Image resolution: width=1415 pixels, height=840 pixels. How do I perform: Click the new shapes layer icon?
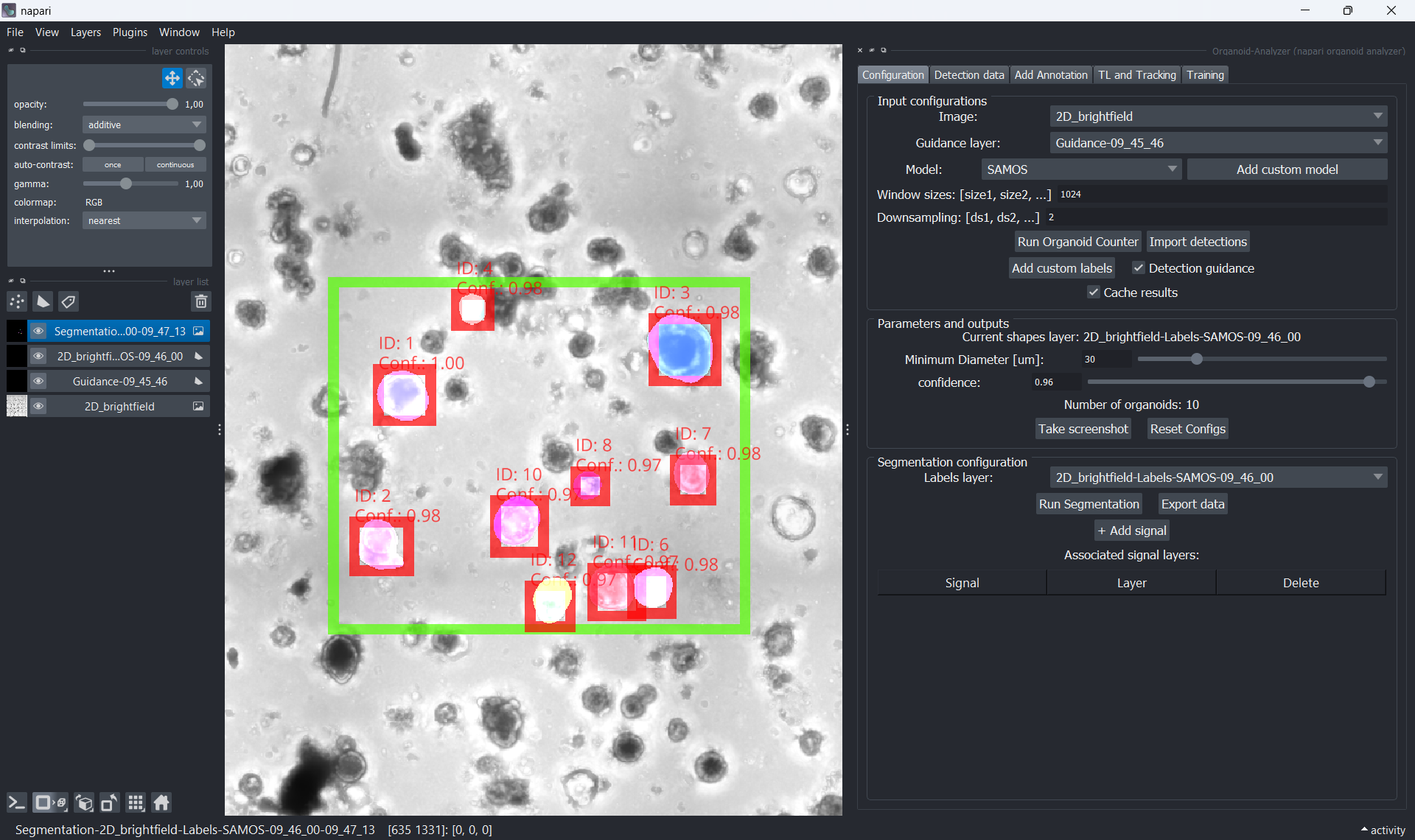coord(43,301)
